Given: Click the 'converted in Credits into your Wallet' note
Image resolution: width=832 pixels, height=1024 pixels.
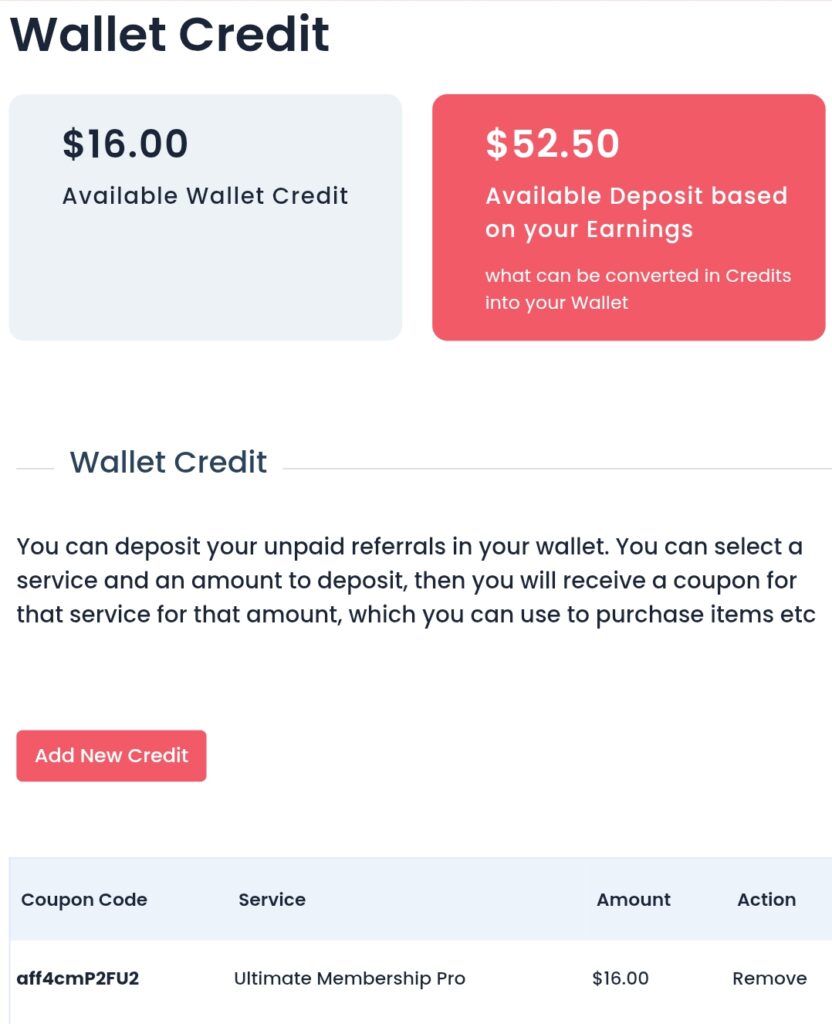Looking at the screenshot, I should point(638,289).
